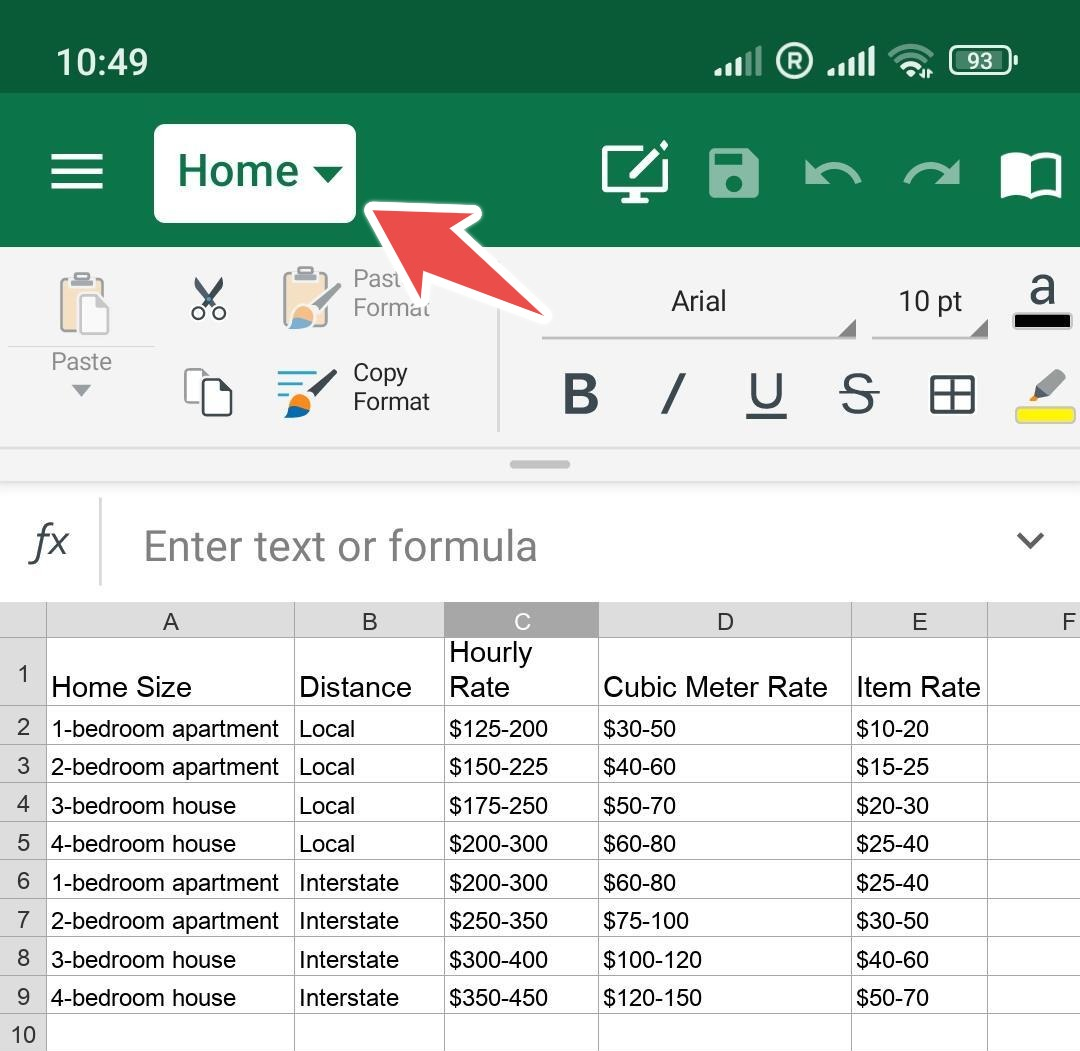Toggle italic formatting
Viewport: 1080px width, 1051px height.
(x=673, y=394)
